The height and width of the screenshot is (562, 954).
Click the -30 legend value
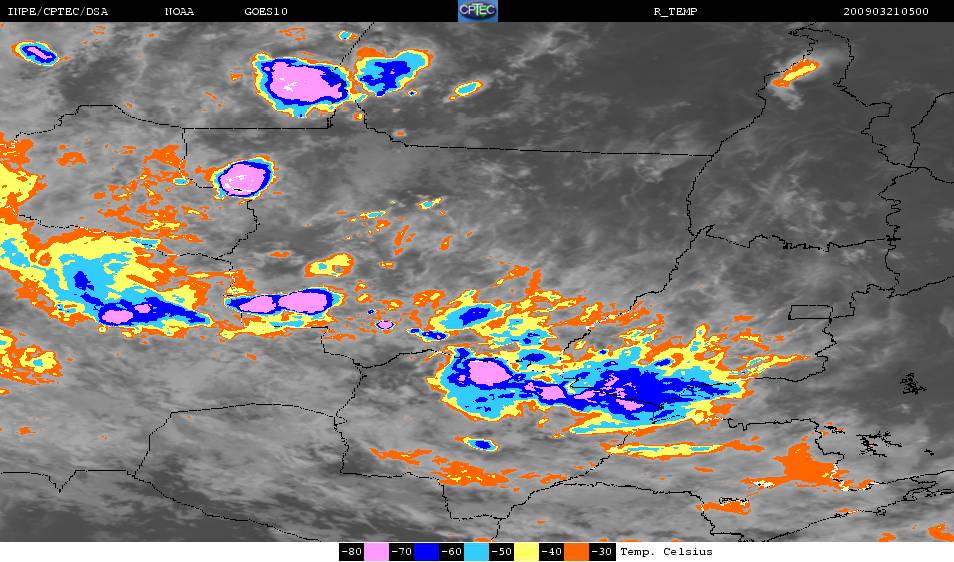pyautogui.click(x=601, y=552)
